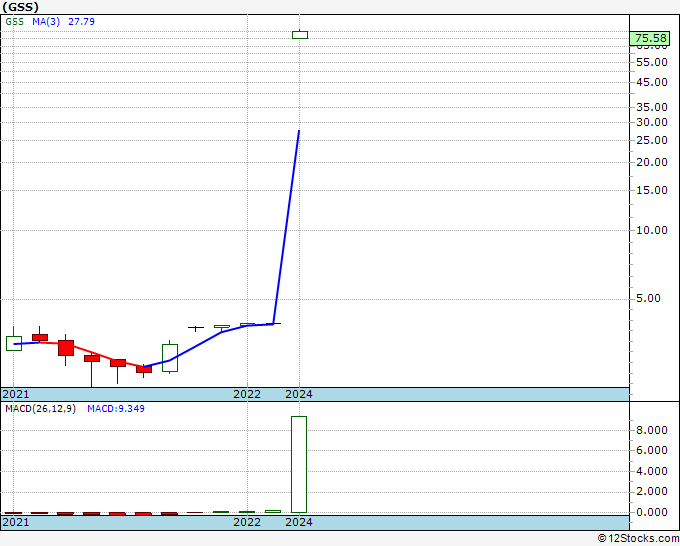The width and height of the screenshot is (680, 546).
Task: Click the 27.79 moving average value
Action: pyautogui.click(x=81, y=22)
